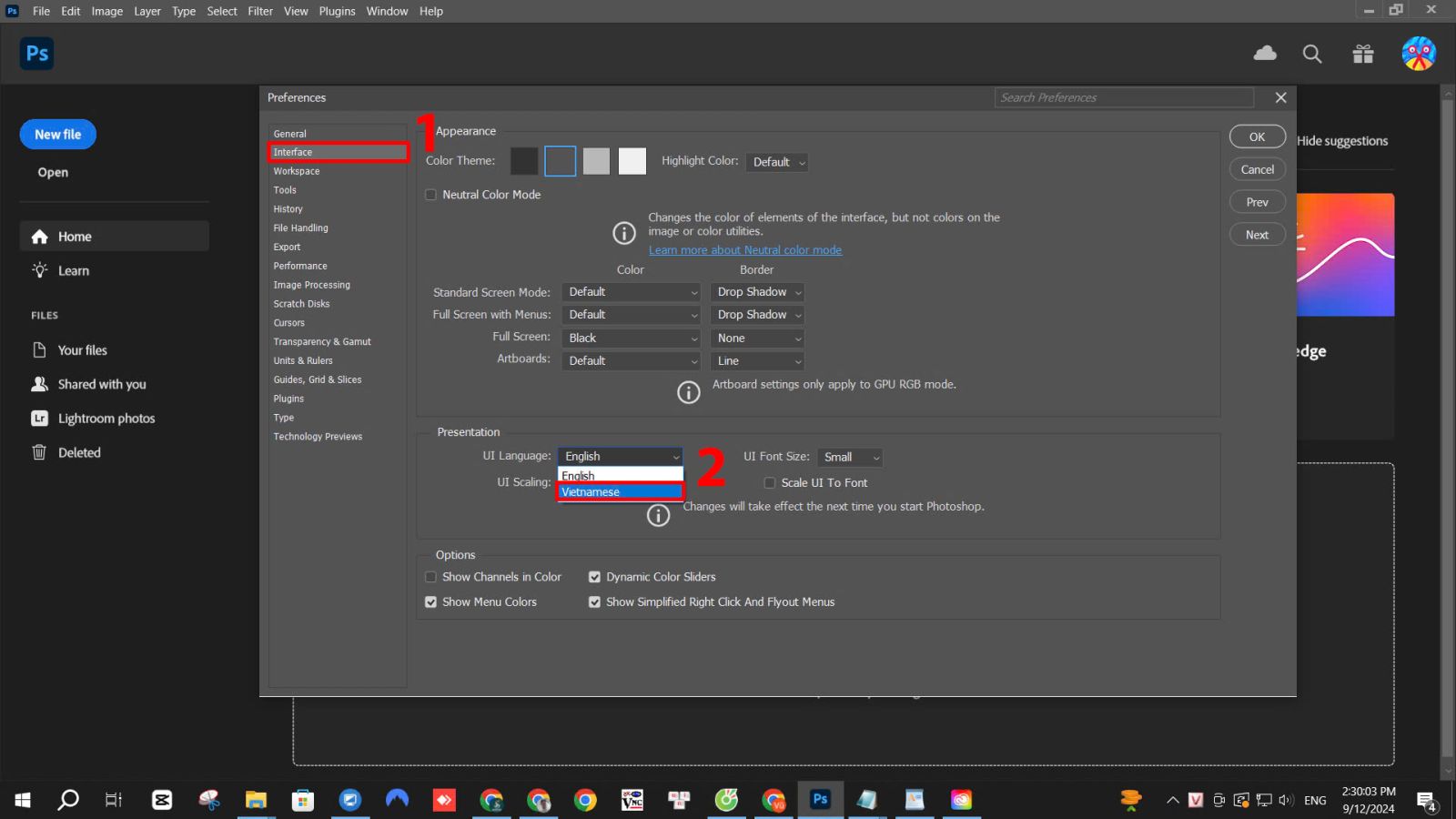The image size is (1456, 819).
Task: Click the Lightroom photos Lr icon
Action: [39, 419]
